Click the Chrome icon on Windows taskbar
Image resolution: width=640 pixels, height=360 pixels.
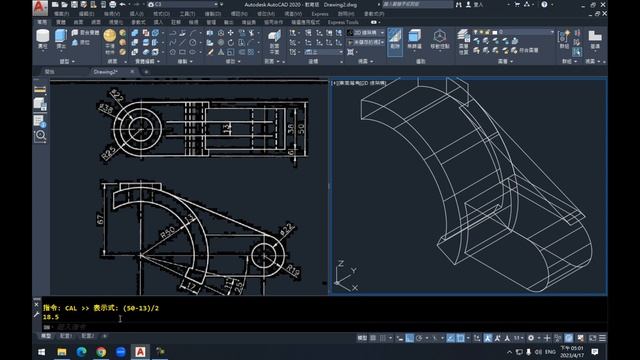click(101, 351)
